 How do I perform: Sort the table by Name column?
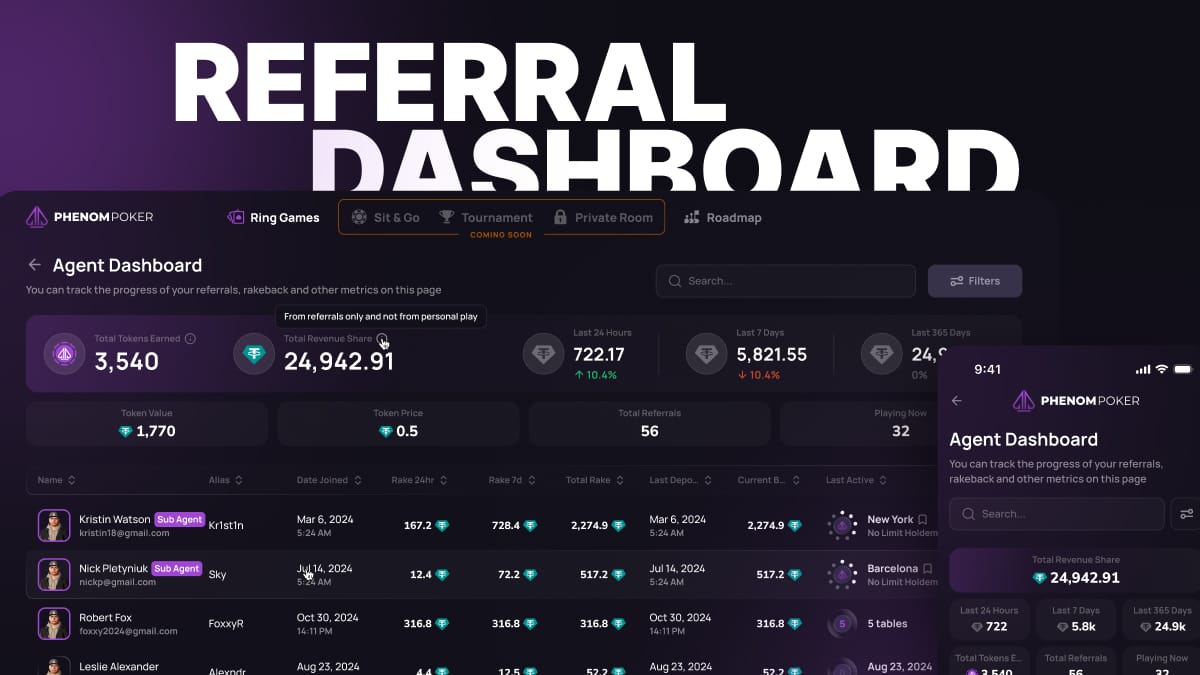coord(56,480)
